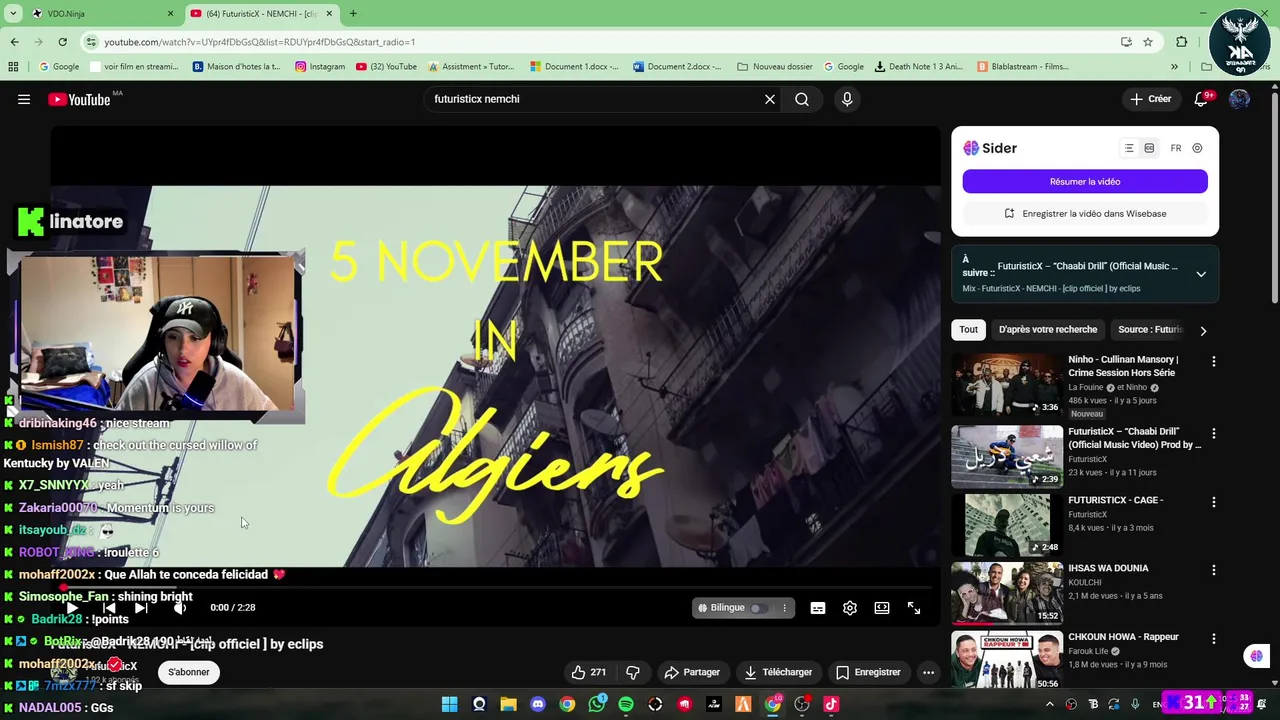The height and width of the screenshot is (720, 1280).
Task: Select D'après votre recherche chip
Action: tap(1048, 329)
